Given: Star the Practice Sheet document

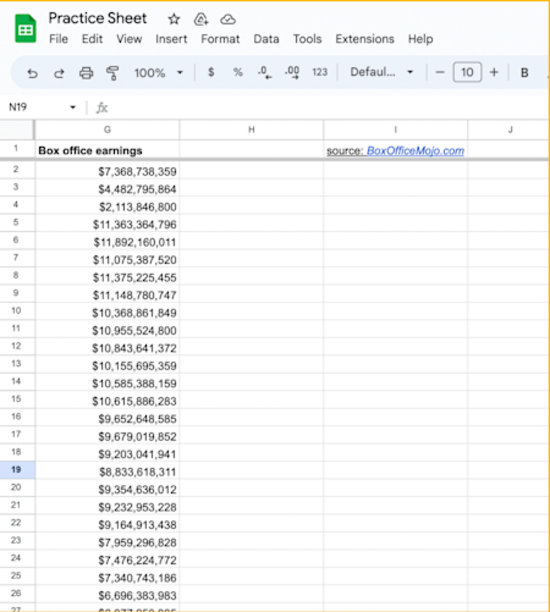Looking at the screenshot, I should [174, 19].
